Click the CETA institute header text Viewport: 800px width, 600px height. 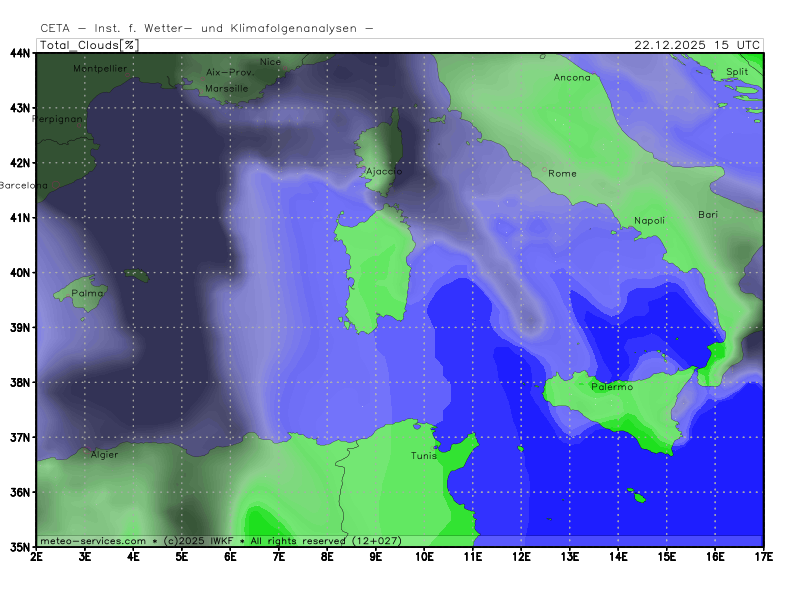point(207,28)
